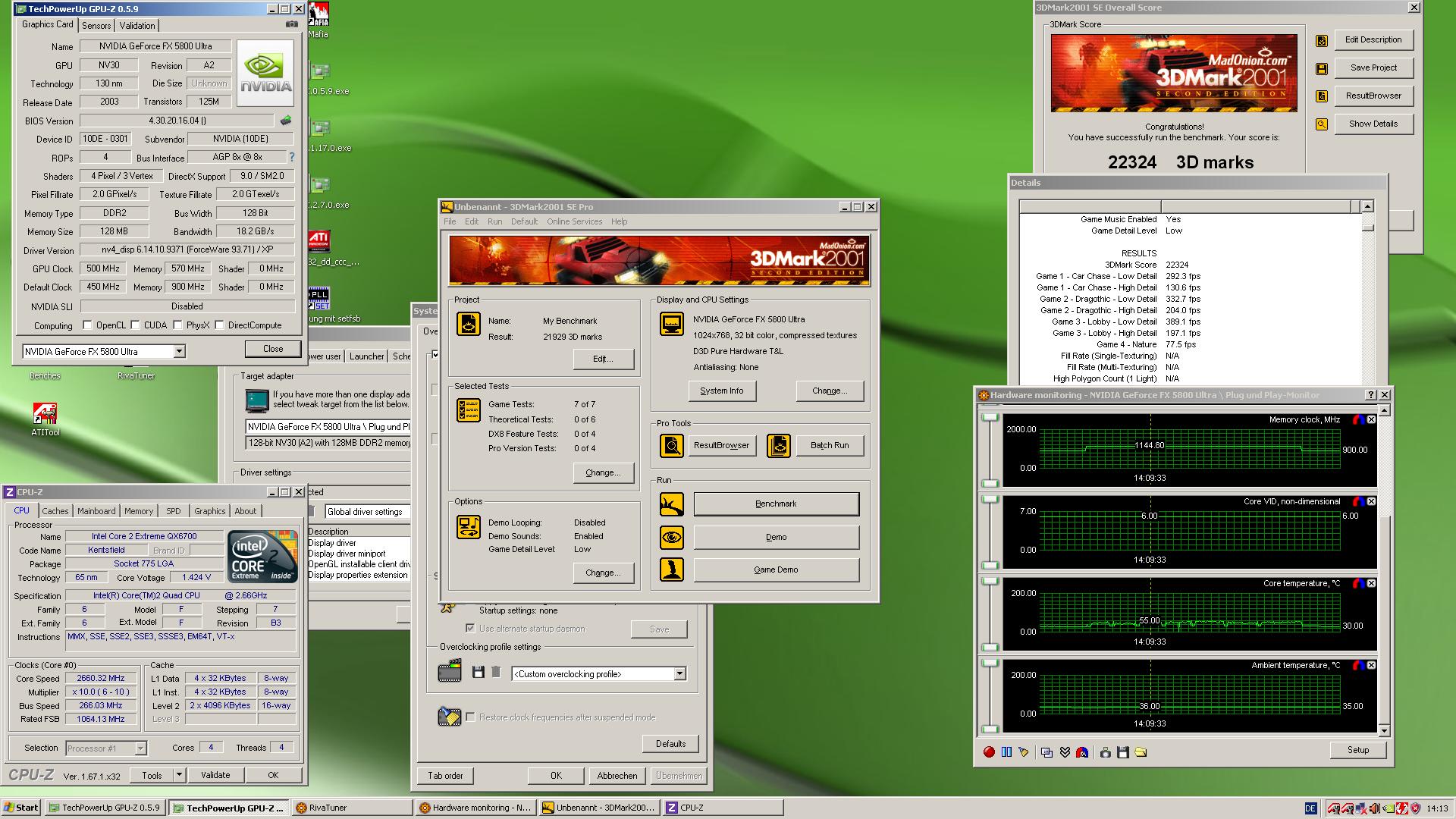
Task: Pause hardware monitoring with the blue pause icon
Action: [1006, 752]
